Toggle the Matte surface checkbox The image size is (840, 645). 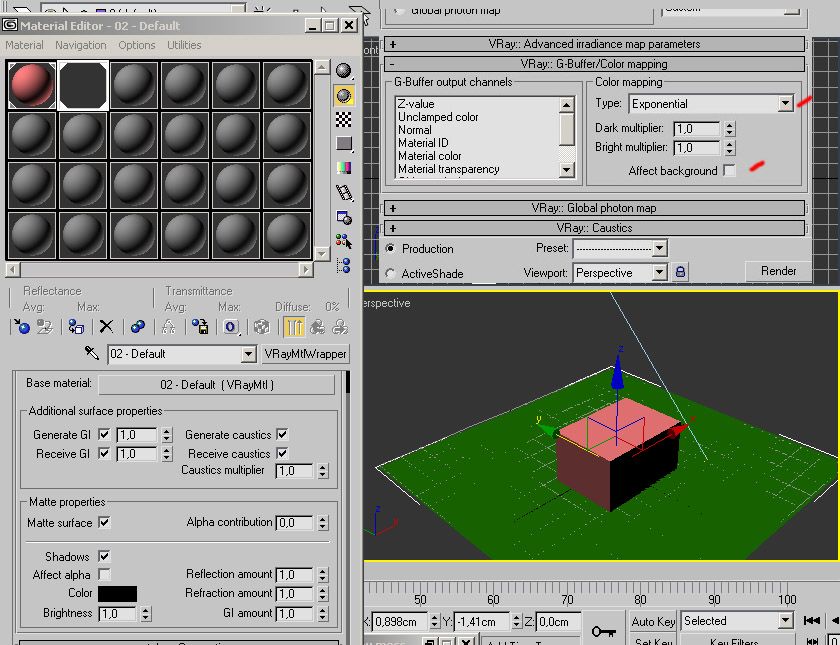click(104, 522)
